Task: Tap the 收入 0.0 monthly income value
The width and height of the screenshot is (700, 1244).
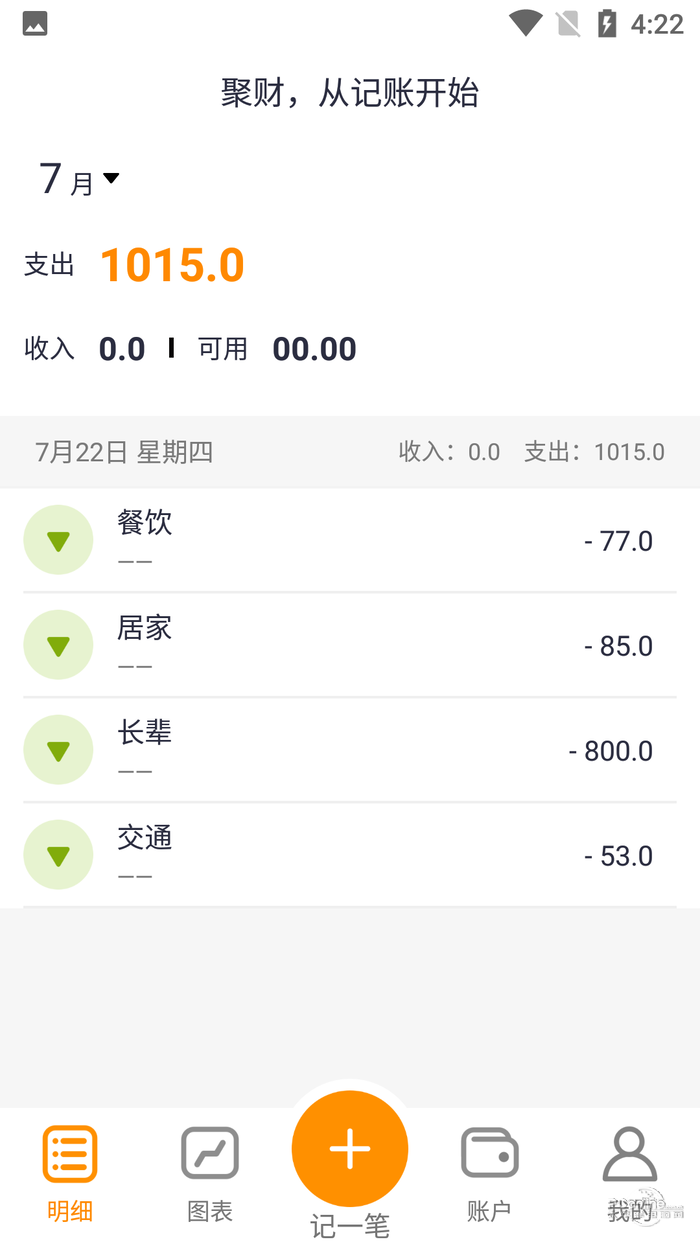Action: (122, 349)
